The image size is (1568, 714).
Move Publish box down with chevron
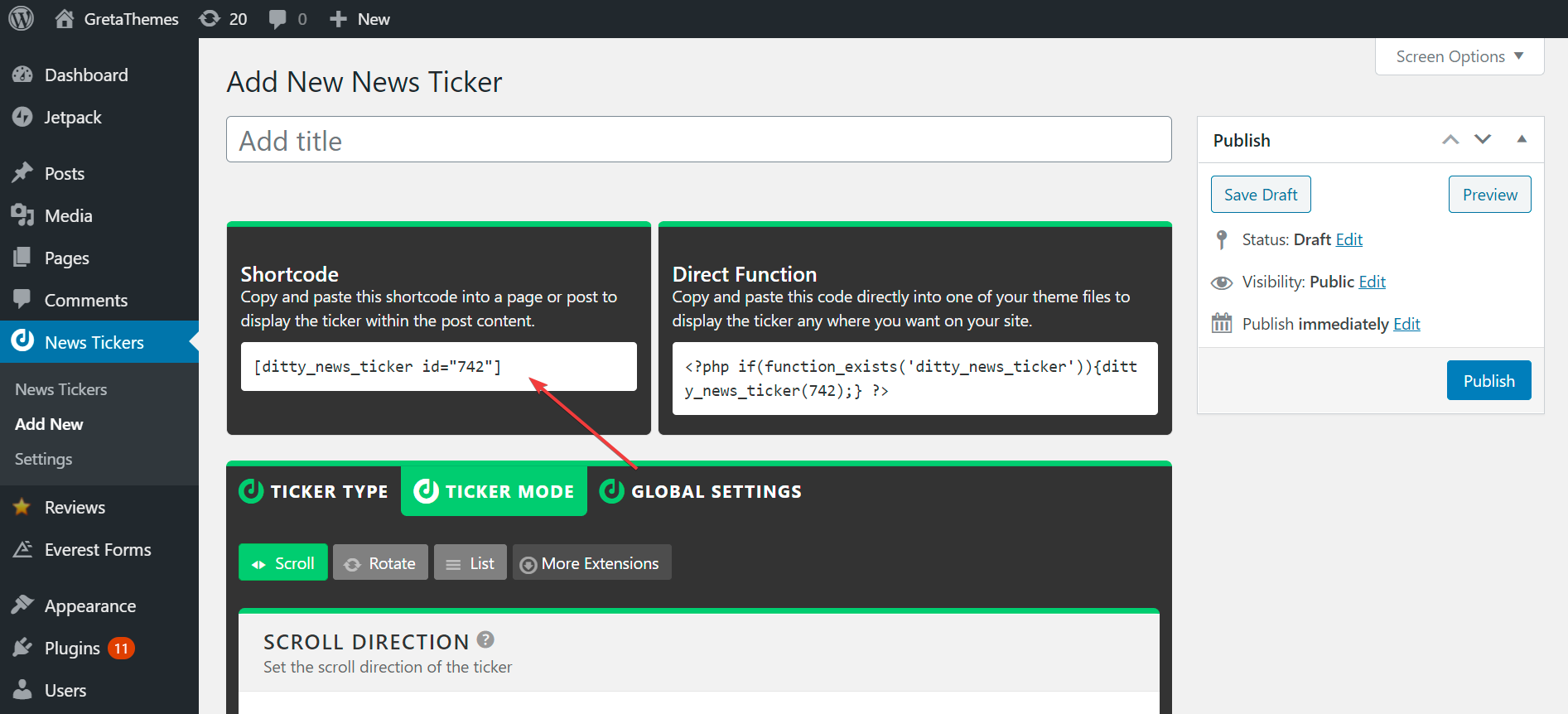(x=1483, y=139)
